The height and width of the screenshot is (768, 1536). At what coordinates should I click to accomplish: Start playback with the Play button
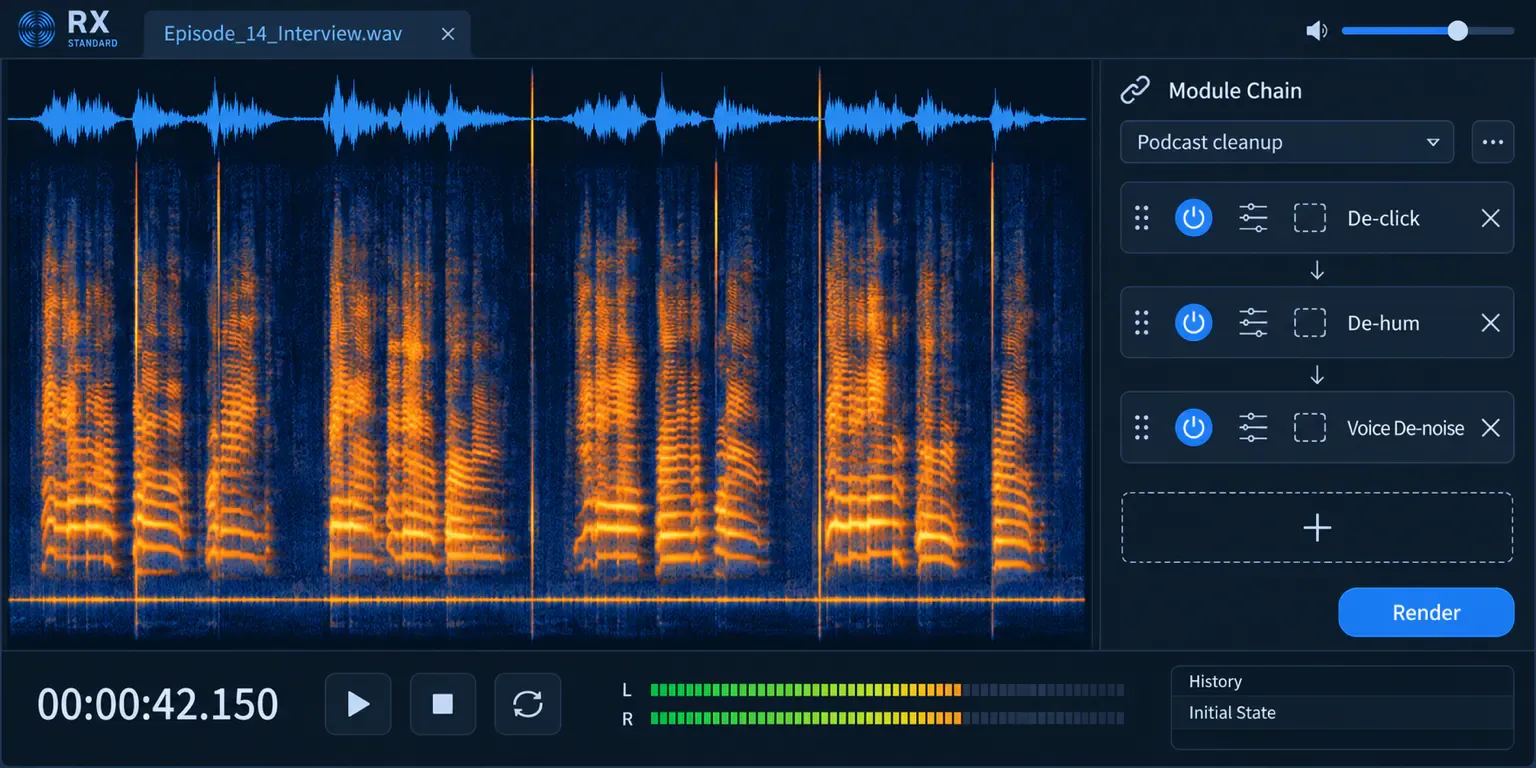[x=358, y=704]
